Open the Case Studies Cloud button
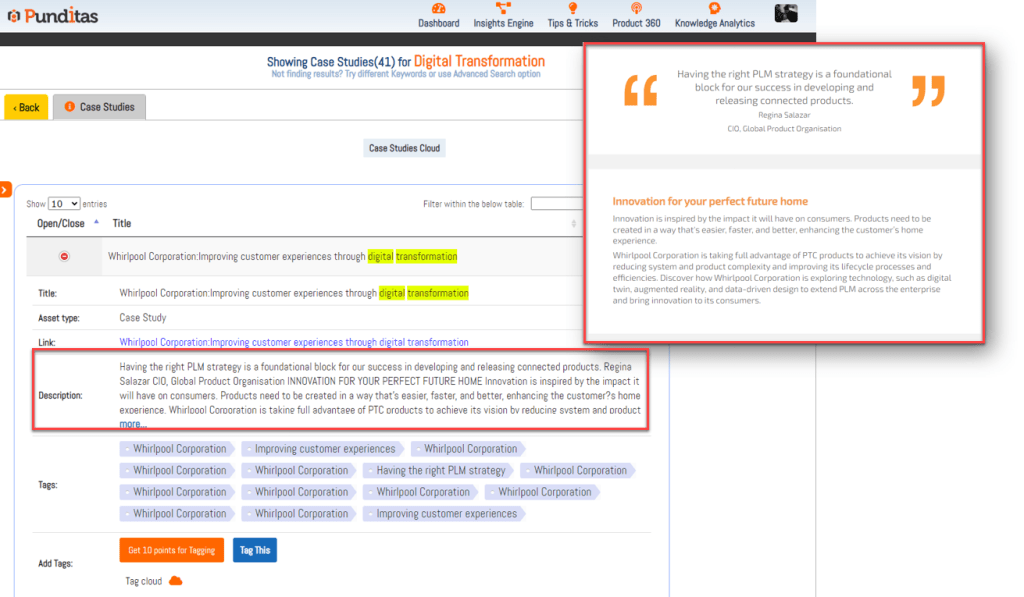The height and width of the screenshot is (597, 1024). pyautogui.click(x=404, y=148)
